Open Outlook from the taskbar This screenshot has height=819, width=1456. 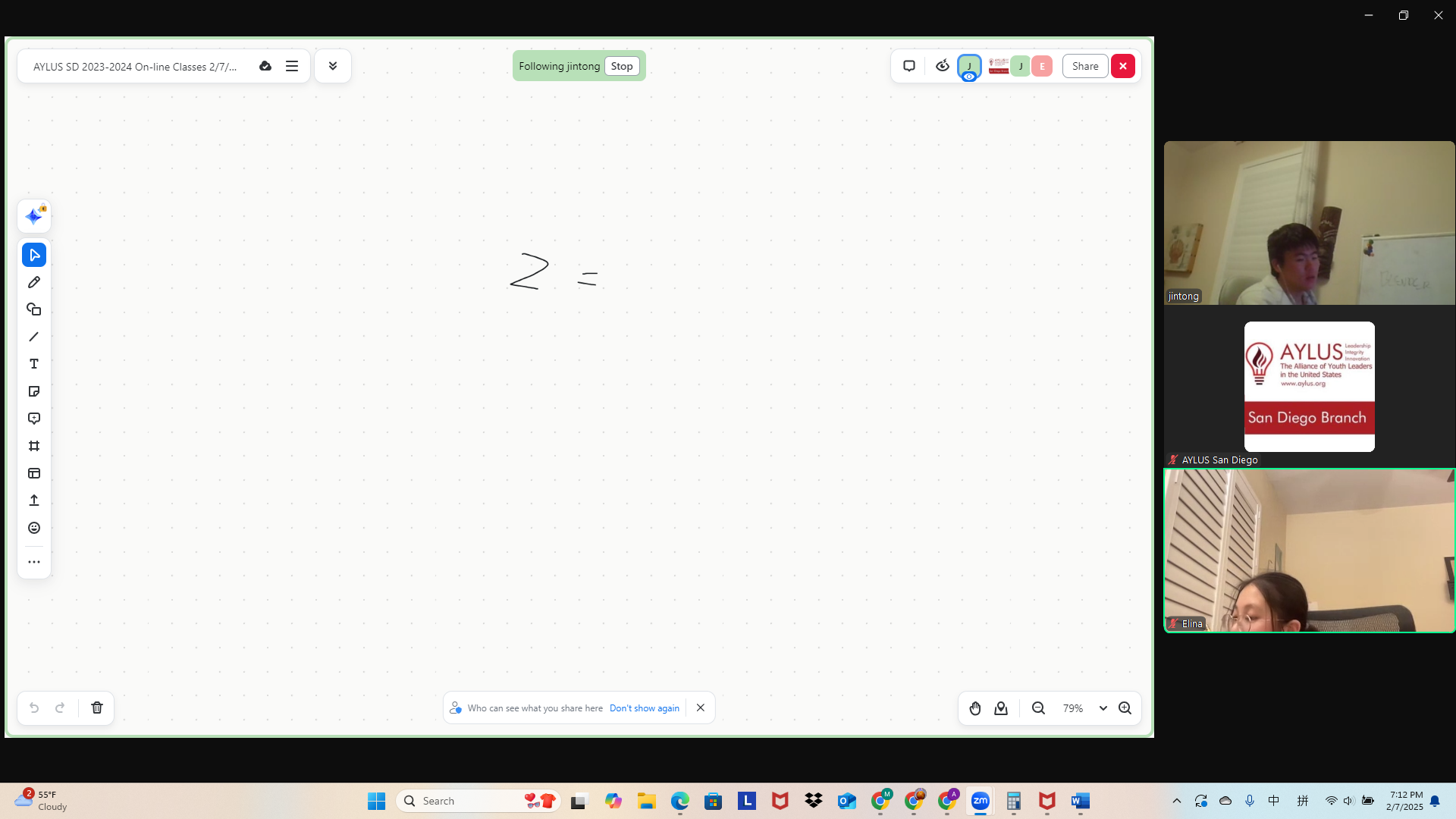(847, 801)
